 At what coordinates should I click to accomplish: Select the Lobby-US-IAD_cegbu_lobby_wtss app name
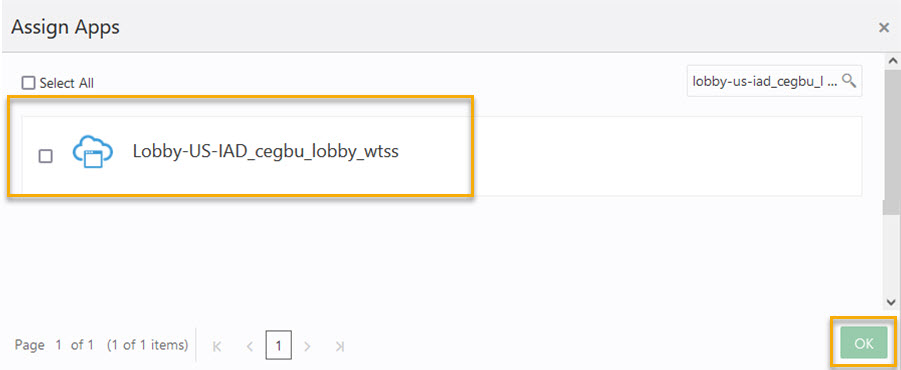265,152
